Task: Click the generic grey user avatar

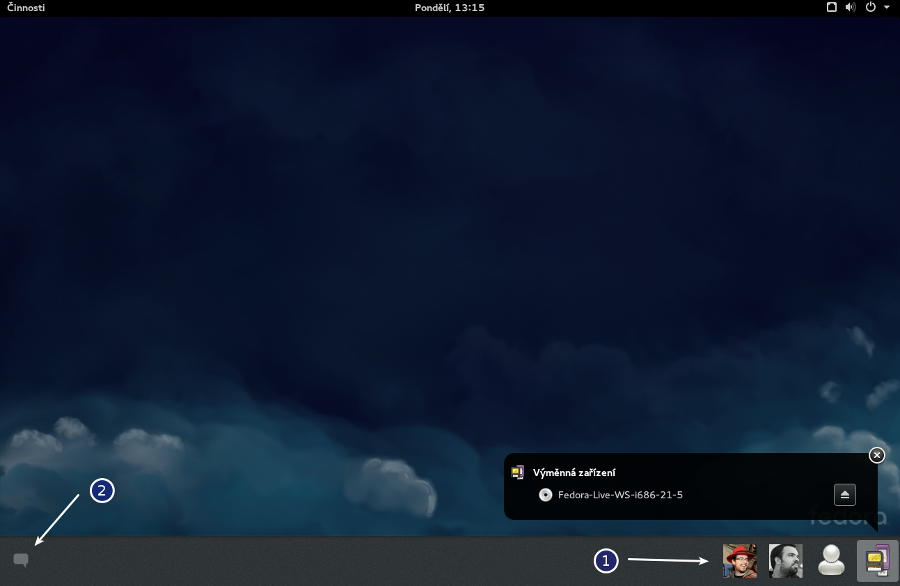Action: tap(831, 561)
